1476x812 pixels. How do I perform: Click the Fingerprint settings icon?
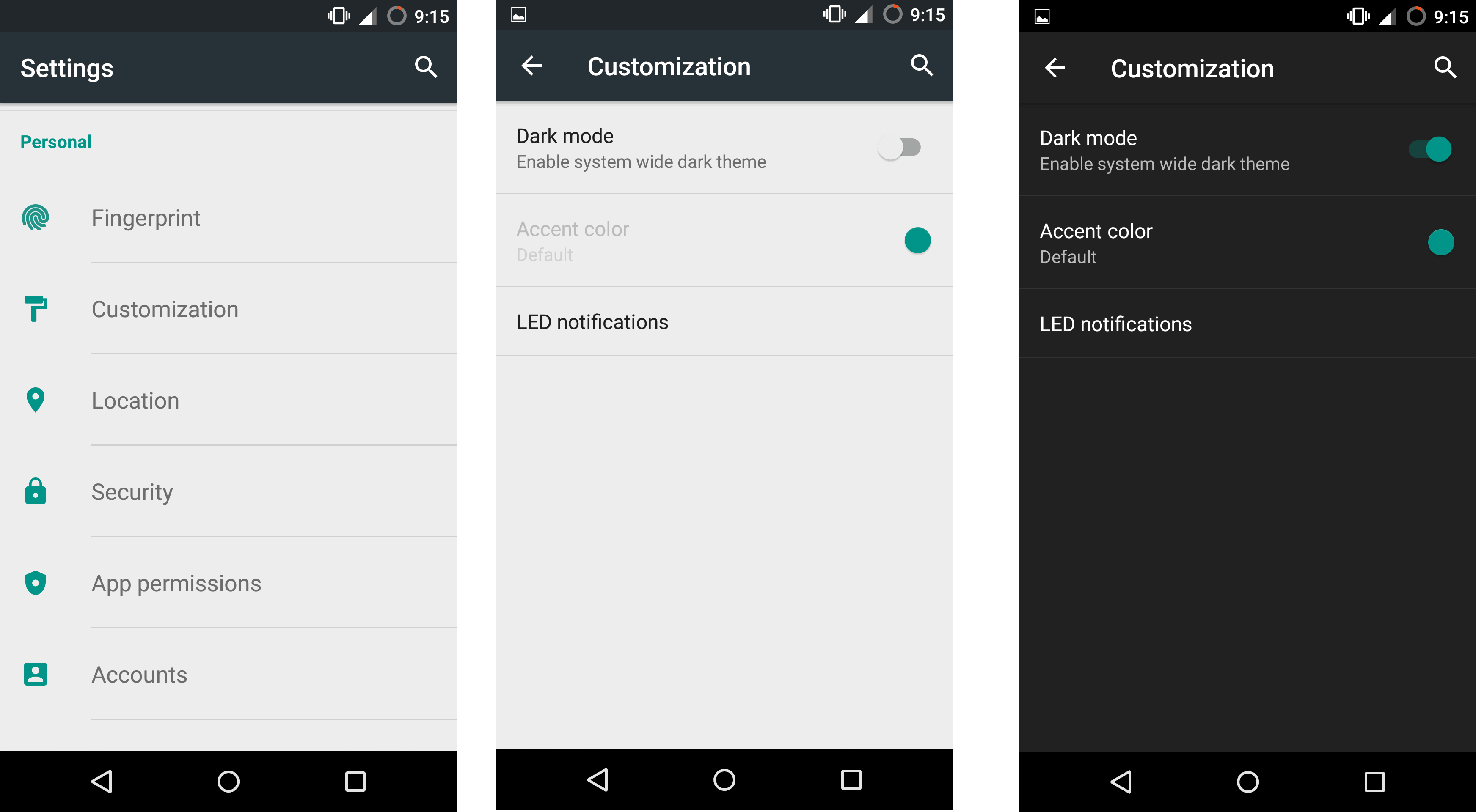pyautogui.click(x=36, y=218)
